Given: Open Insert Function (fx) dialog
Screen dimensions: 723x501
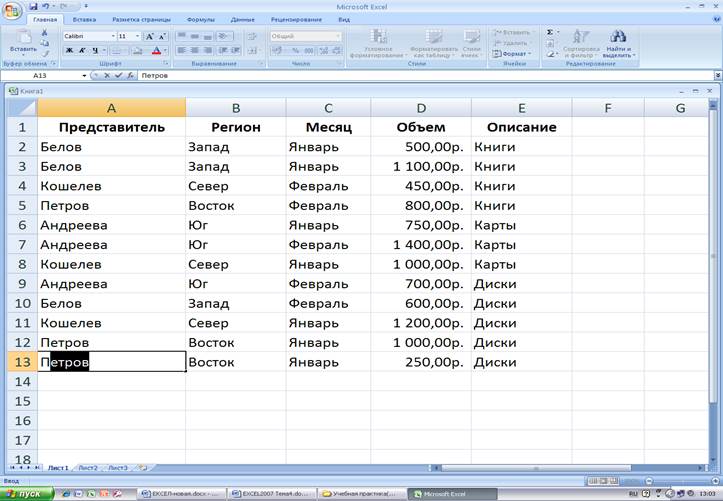Looking at the screenshot, I should pos(128,75).
